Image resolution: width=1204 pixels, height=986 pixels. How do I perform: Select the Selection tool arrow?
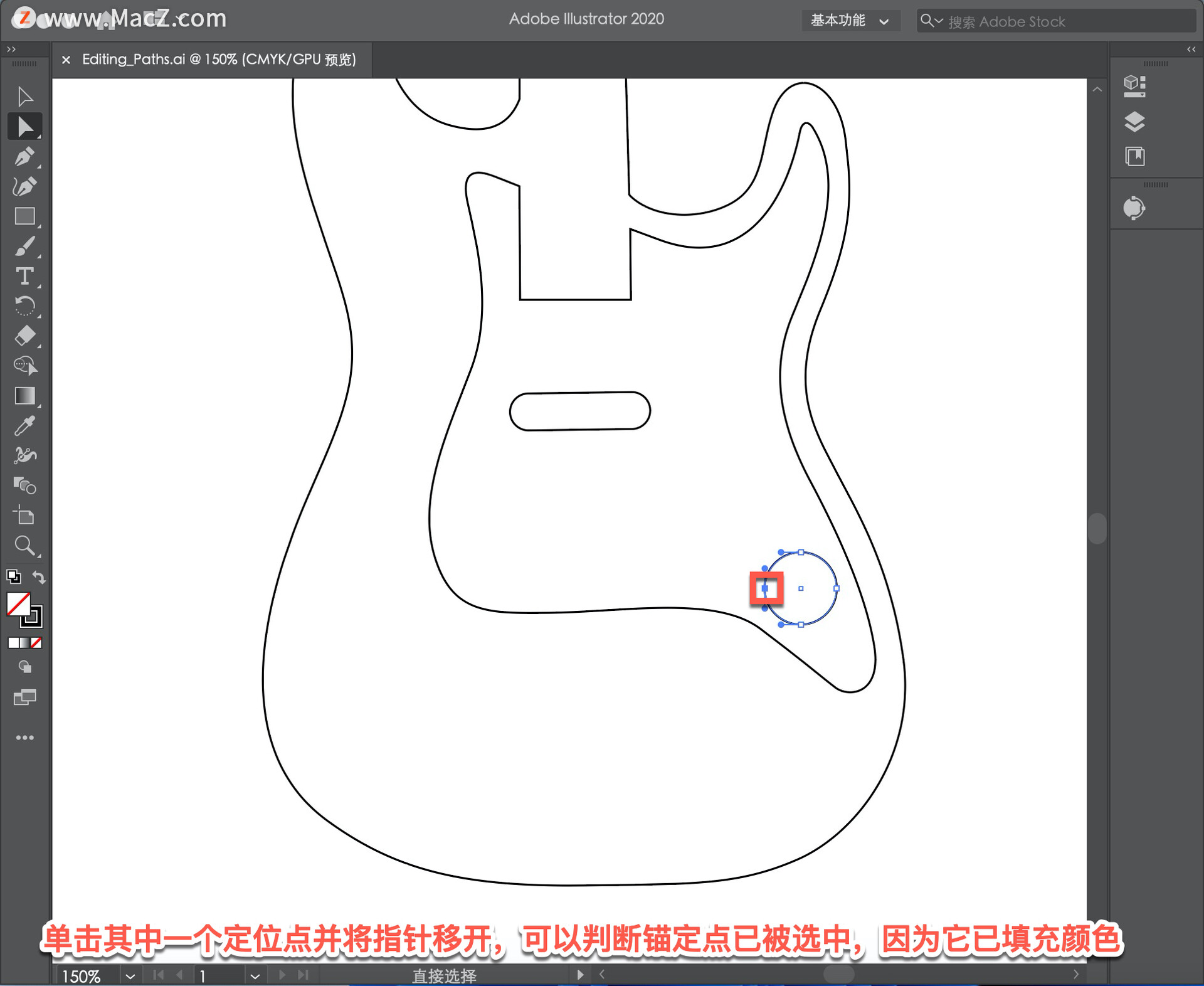pos(24,97)
